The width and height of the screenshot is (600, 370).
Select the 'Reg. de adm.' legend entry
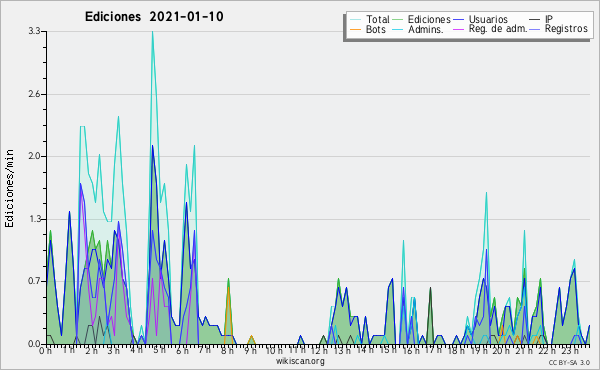(x=498, y=29)
